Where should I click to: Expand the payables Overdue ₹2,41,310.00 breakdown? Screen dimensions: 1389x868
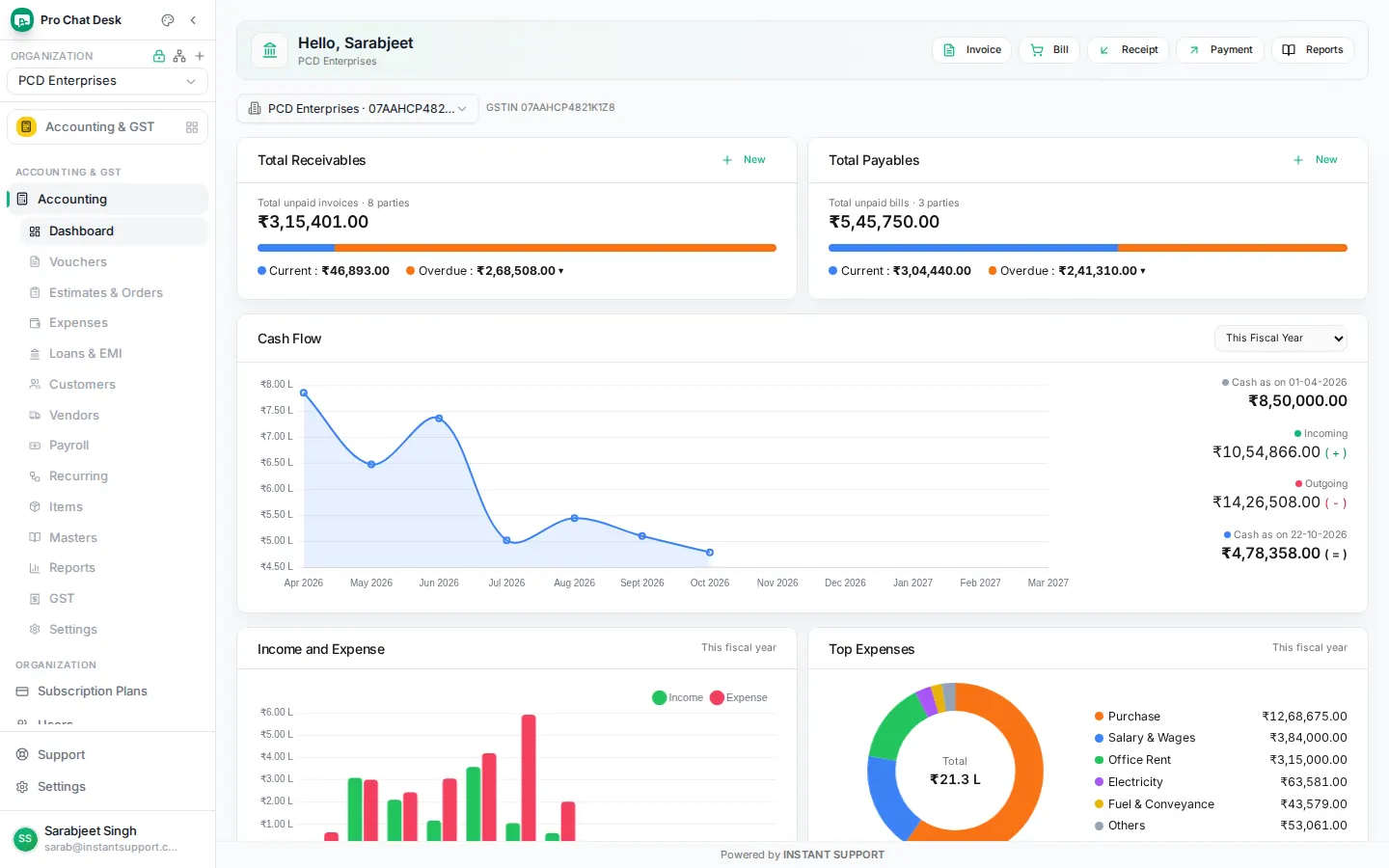(1067, 271)
